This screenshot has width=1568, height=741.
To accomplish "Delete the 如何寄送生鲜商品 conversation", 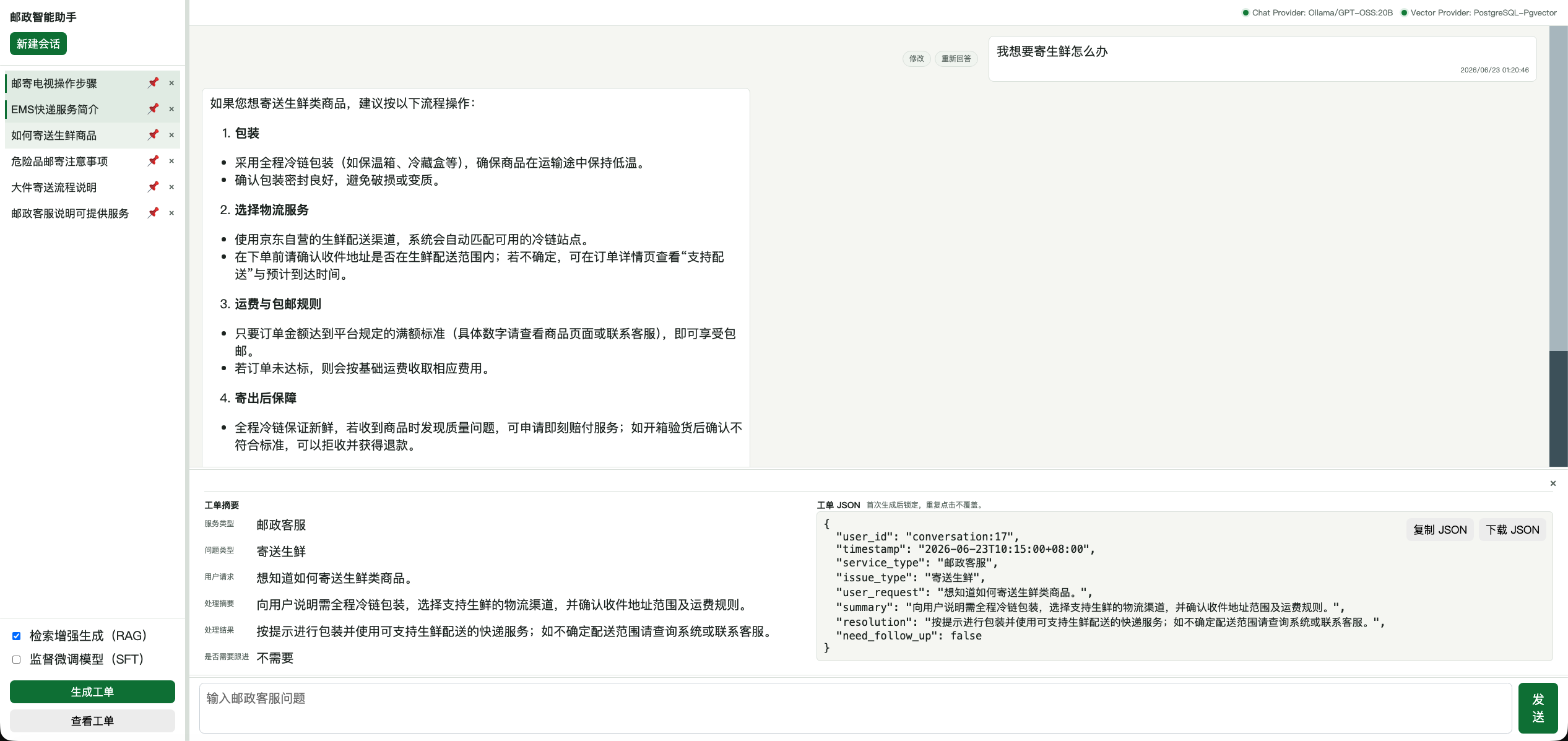I will coord(171,135).
